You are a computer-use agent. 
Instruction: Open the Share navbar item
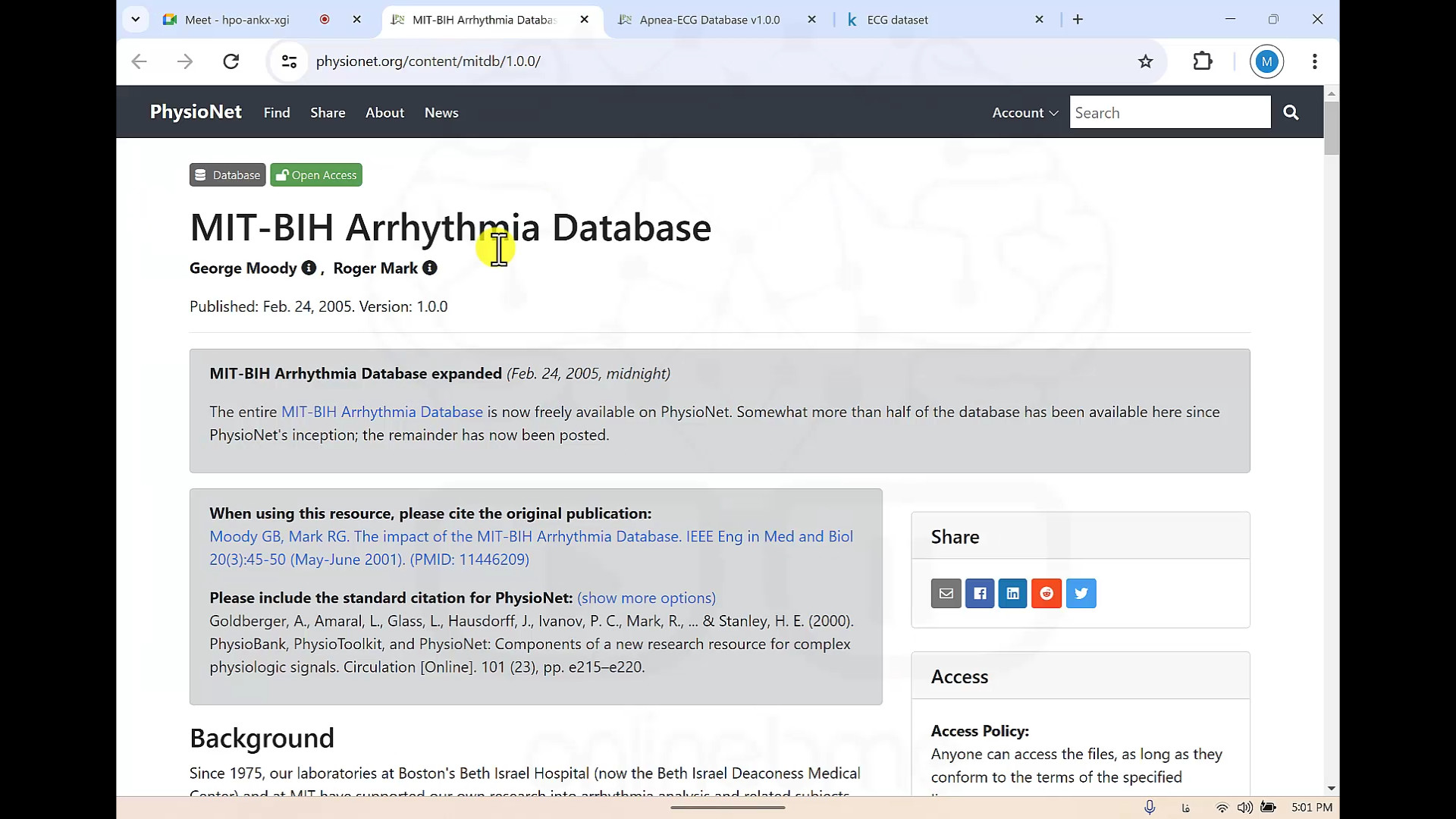(328, 112)
